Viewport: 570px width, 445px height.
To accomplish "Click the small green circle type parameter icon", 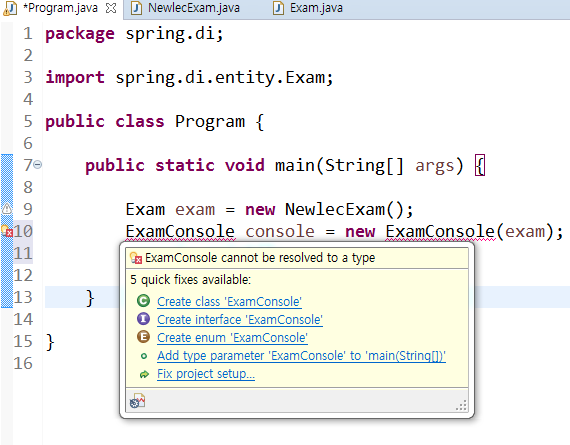I will pos(144,356).
